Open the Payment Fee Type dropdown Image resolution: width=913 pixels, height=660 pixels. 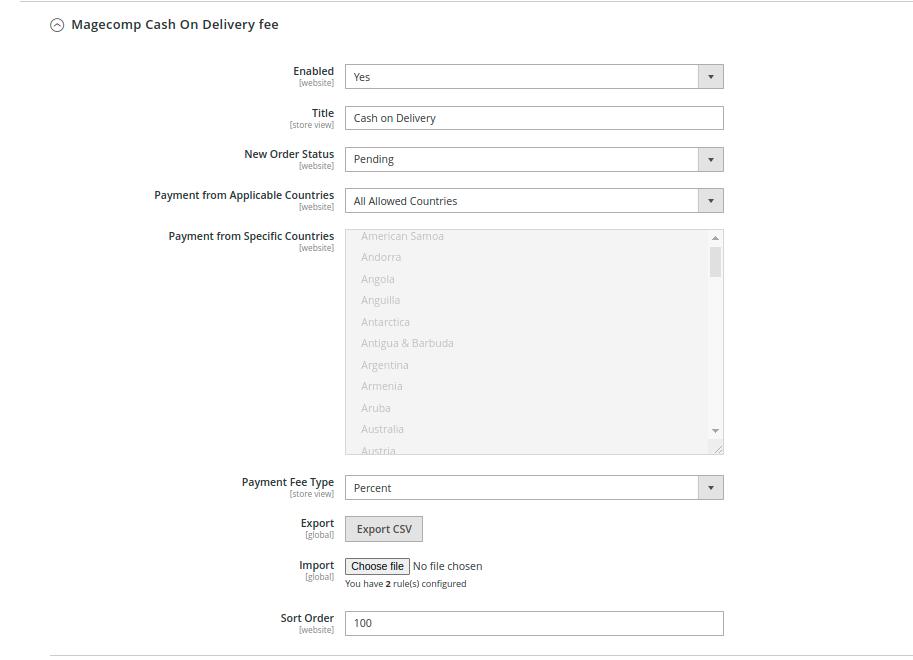534,488
